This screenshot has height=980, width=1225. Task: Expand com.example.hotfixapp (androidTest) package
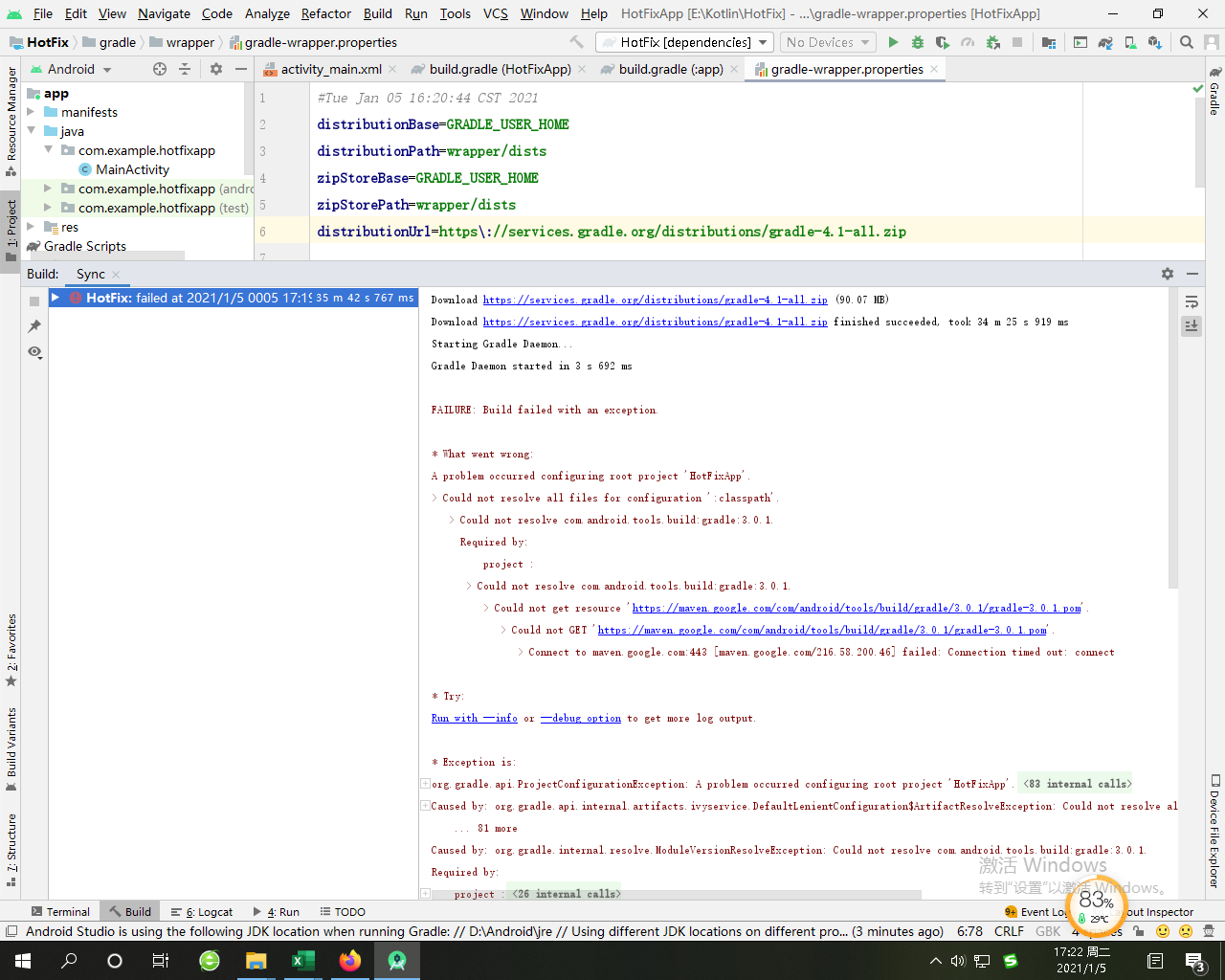click(x=49, y=189)
